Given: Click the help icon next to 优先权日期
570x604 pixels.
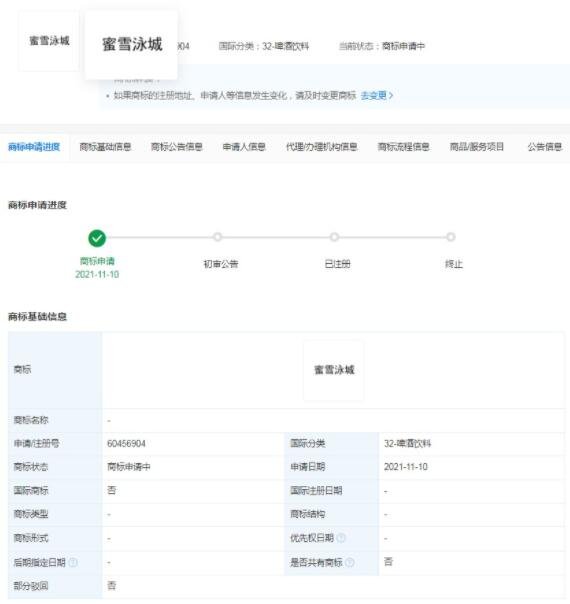Looking at the screenshot, I should [x=341, y=538].
